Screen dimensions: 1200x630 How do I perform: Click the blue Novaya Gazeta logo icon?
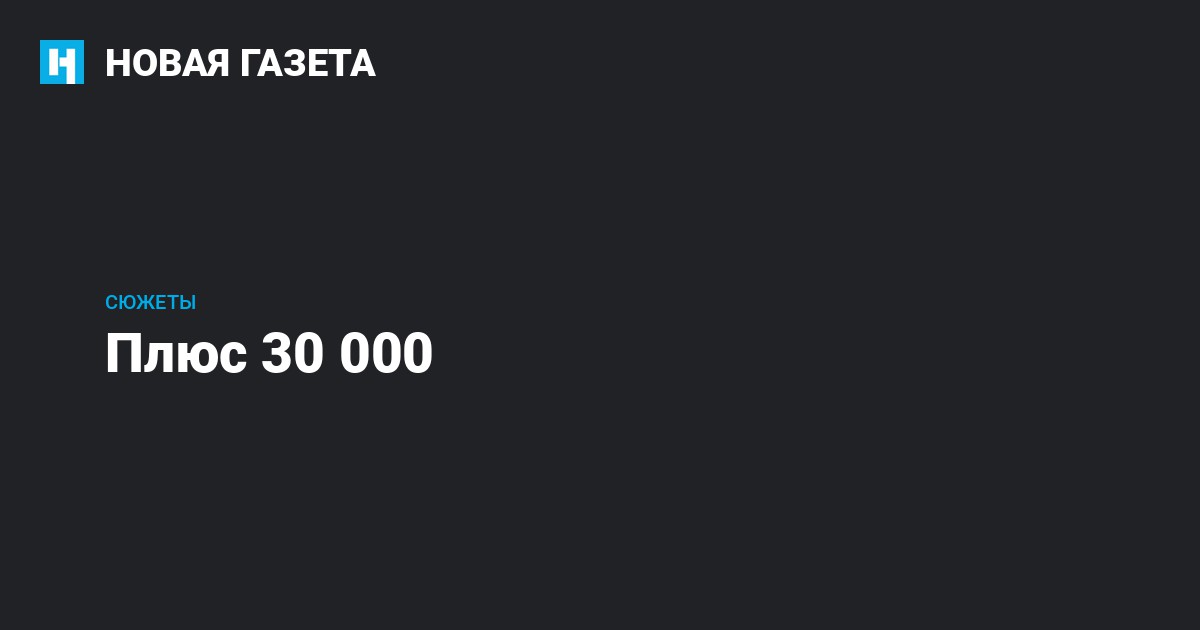[x=62, y=62]
